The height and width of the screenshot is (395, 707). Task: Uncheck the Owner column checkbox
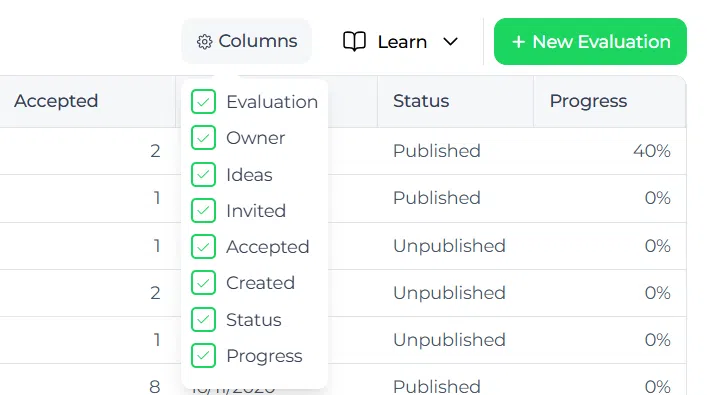203,138
